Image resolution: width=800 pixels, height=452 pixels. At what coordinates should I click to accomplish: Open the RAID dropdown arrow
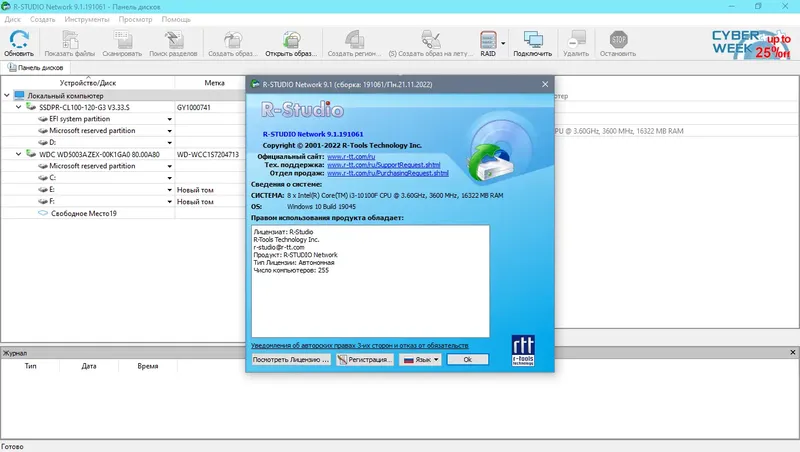point(503,43)
